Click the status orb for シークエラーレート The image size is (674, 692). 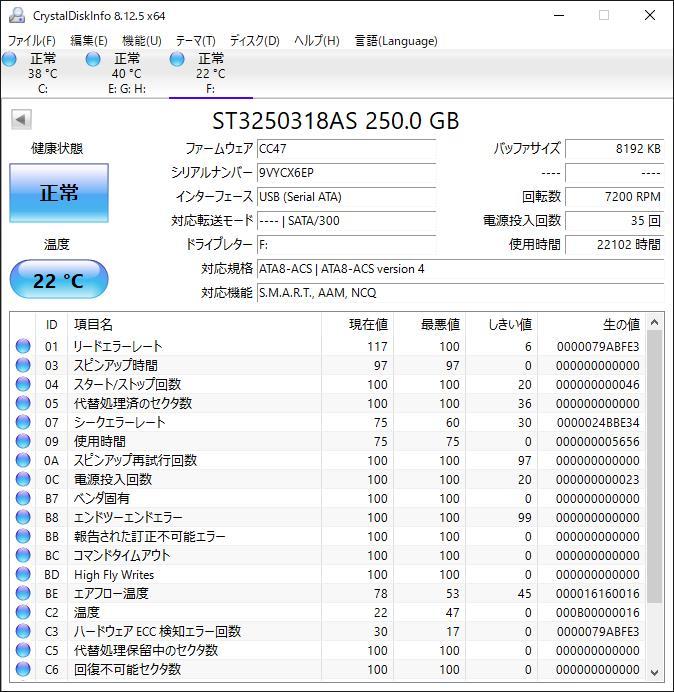click(23, 422)
